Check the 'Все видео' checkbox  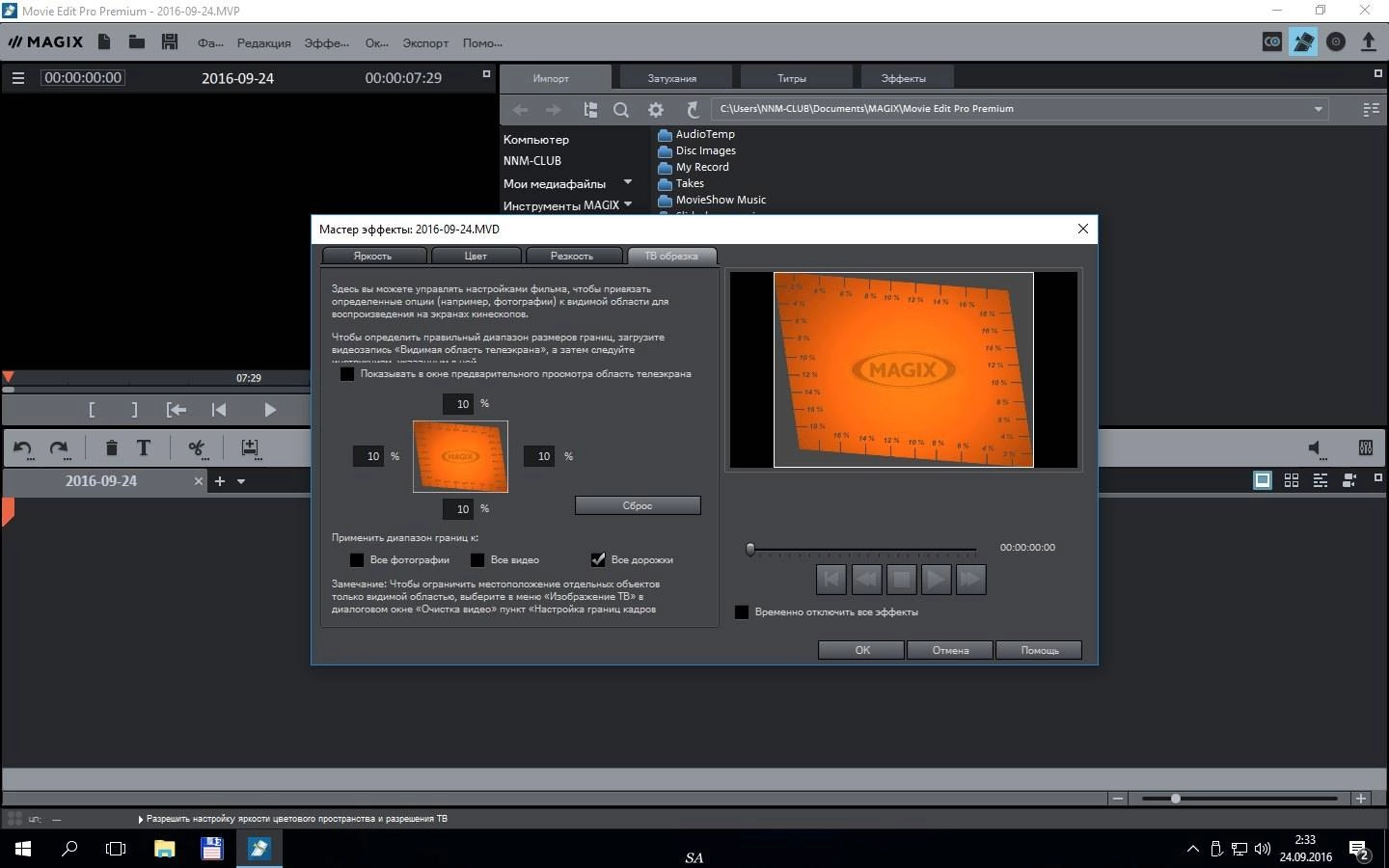477,560
